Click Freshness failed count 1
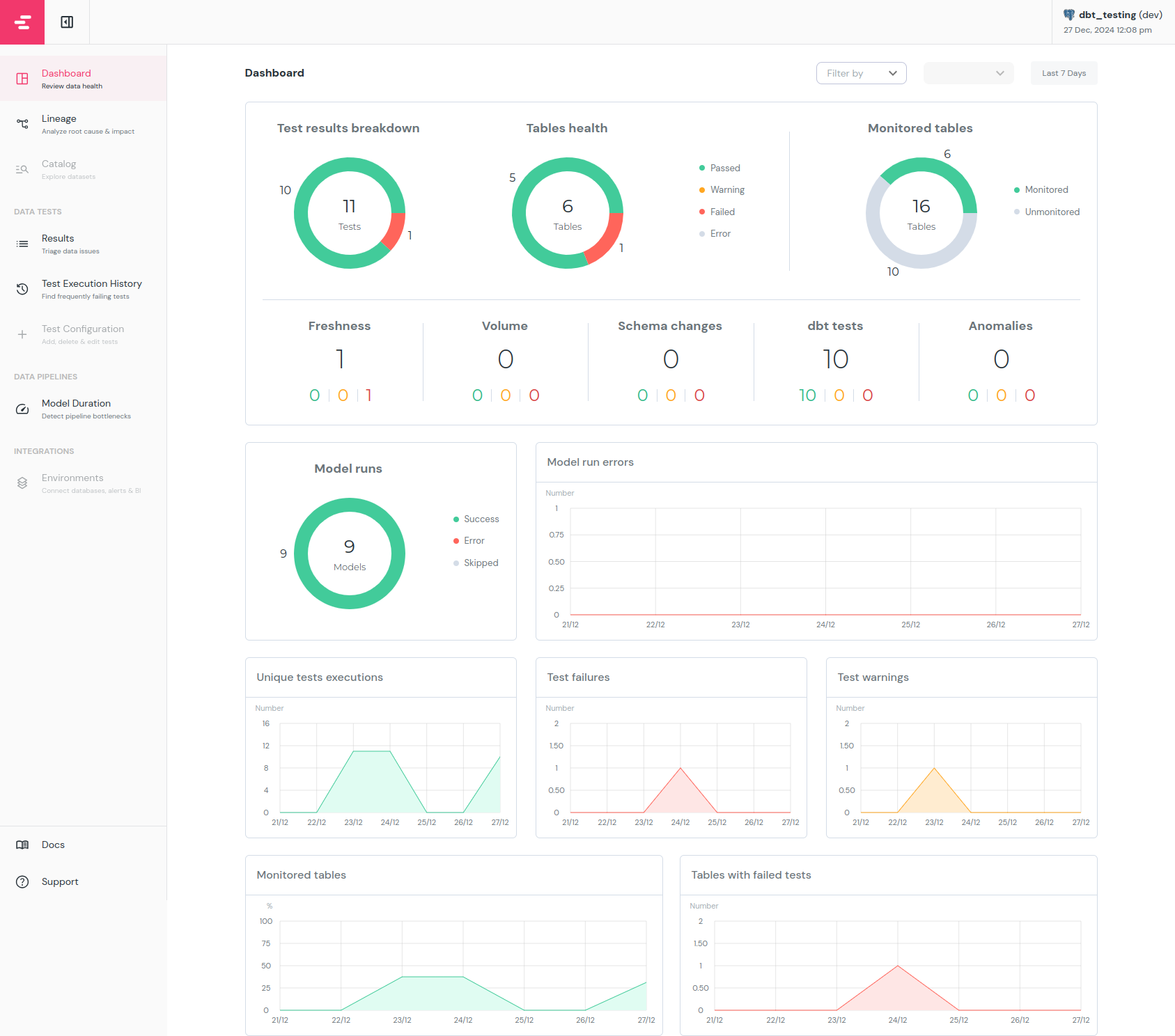 pos(368,395)
